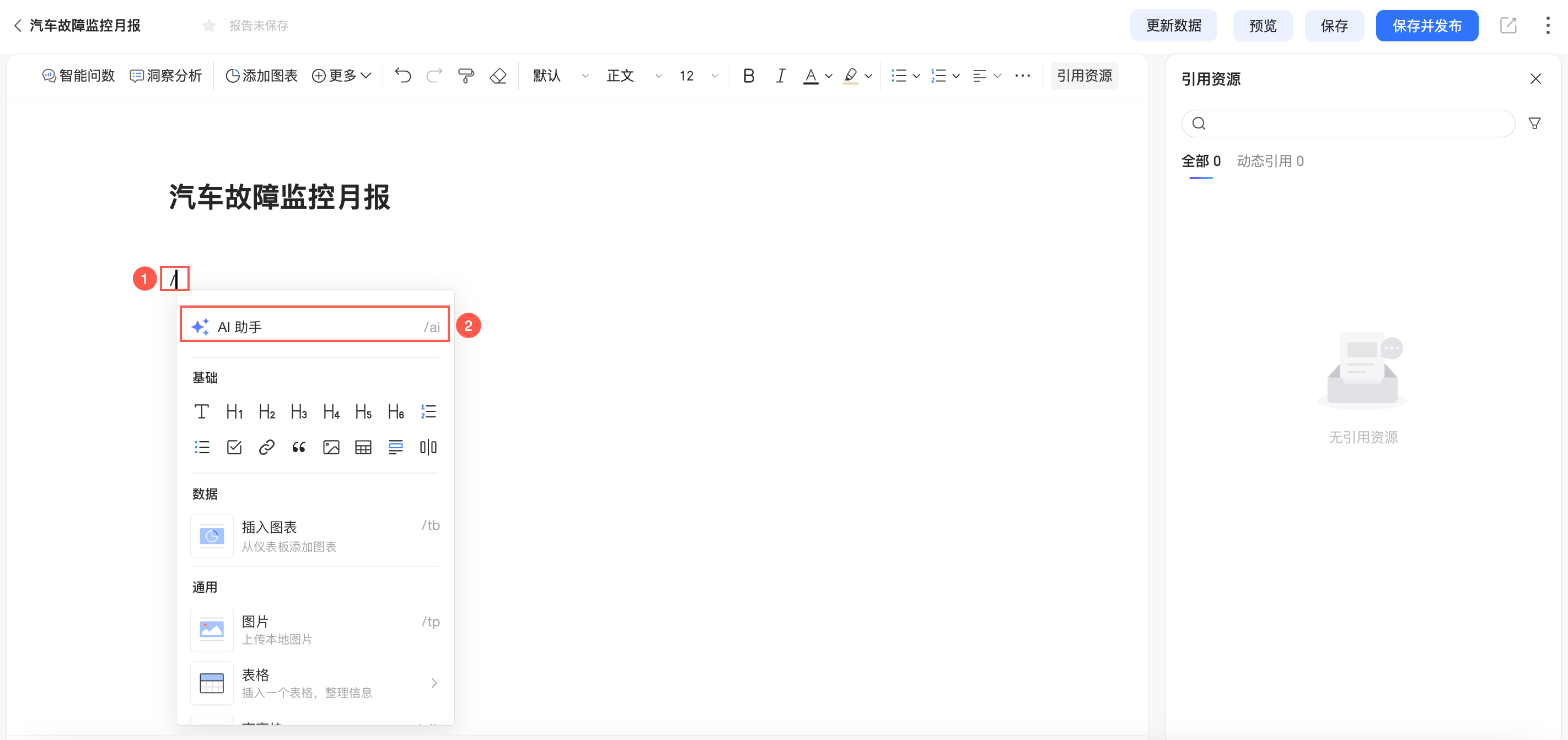Star the report as a favorite
The width and height of the screenshot is (1568, 740).
click(209, 25)
